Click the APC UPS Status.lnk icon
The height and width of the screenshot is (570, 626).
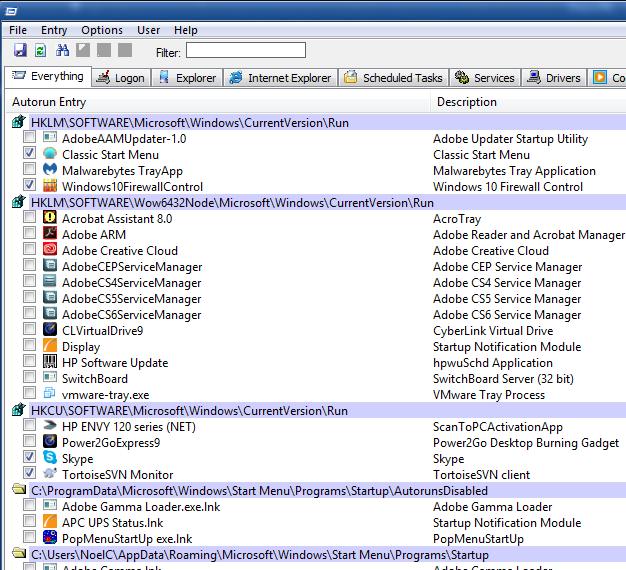coord(50,521)
